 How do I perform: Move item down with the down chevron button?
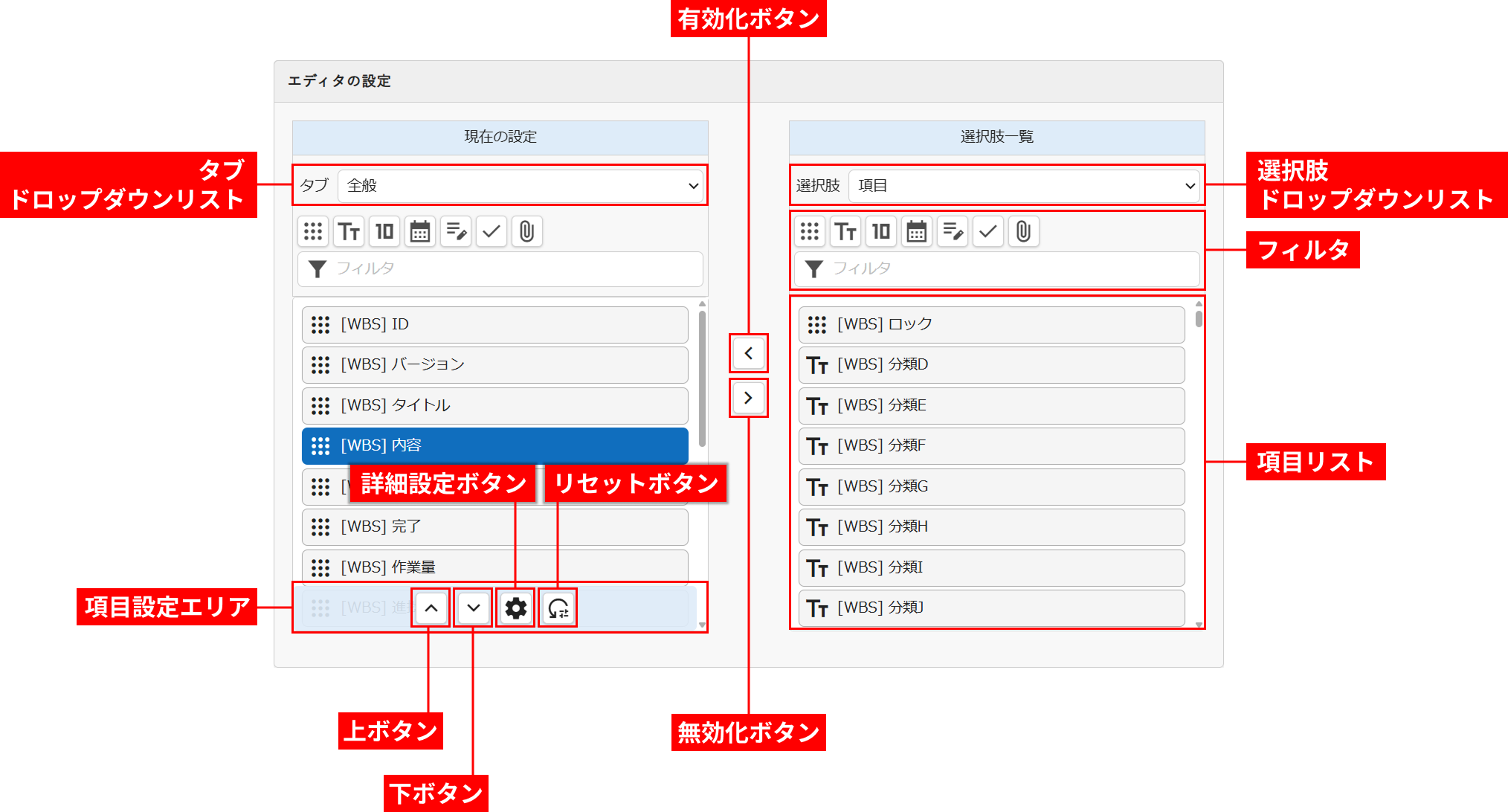click(x=474, y=608)
